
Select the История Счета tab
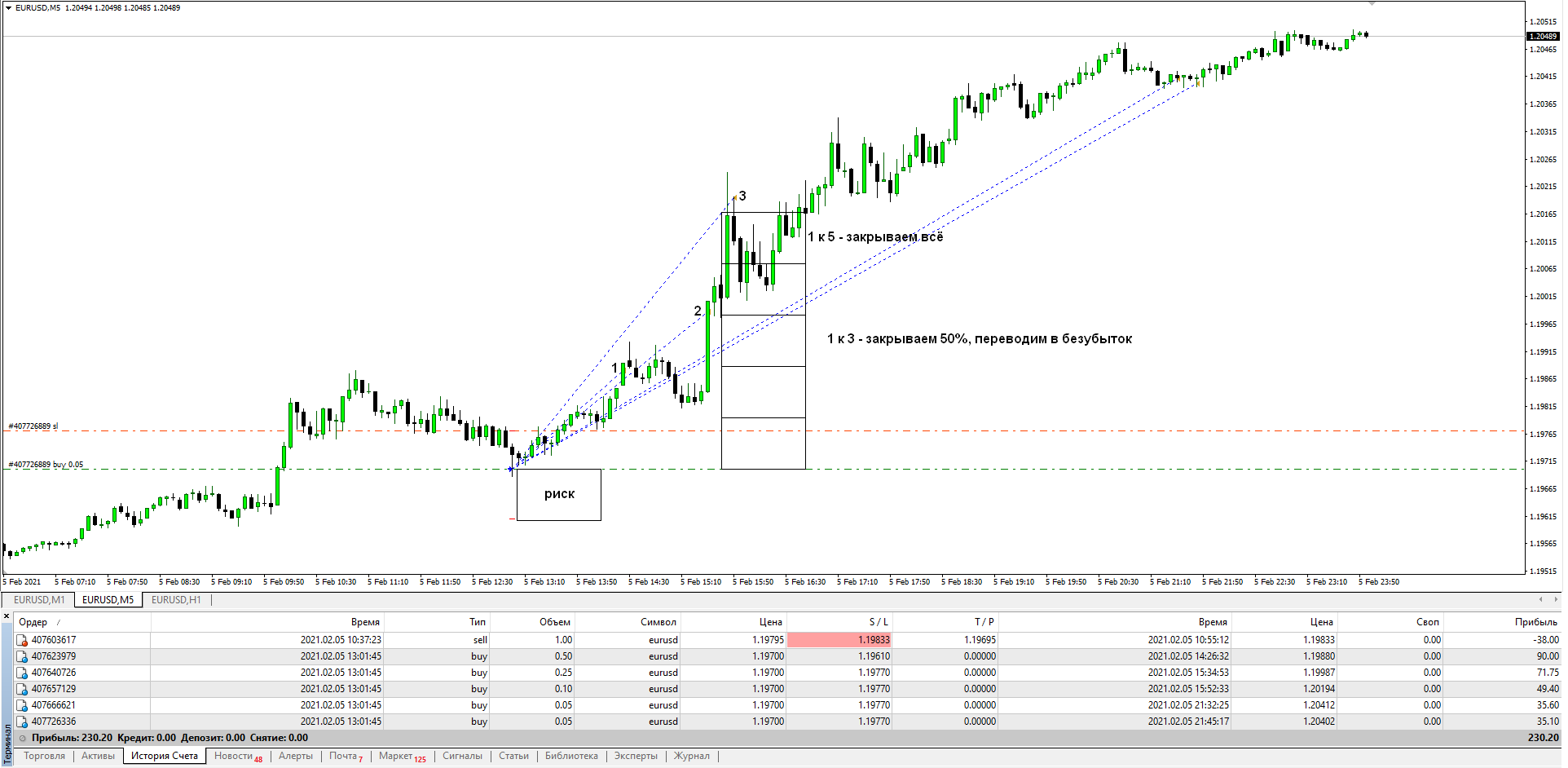pos(165,756)
